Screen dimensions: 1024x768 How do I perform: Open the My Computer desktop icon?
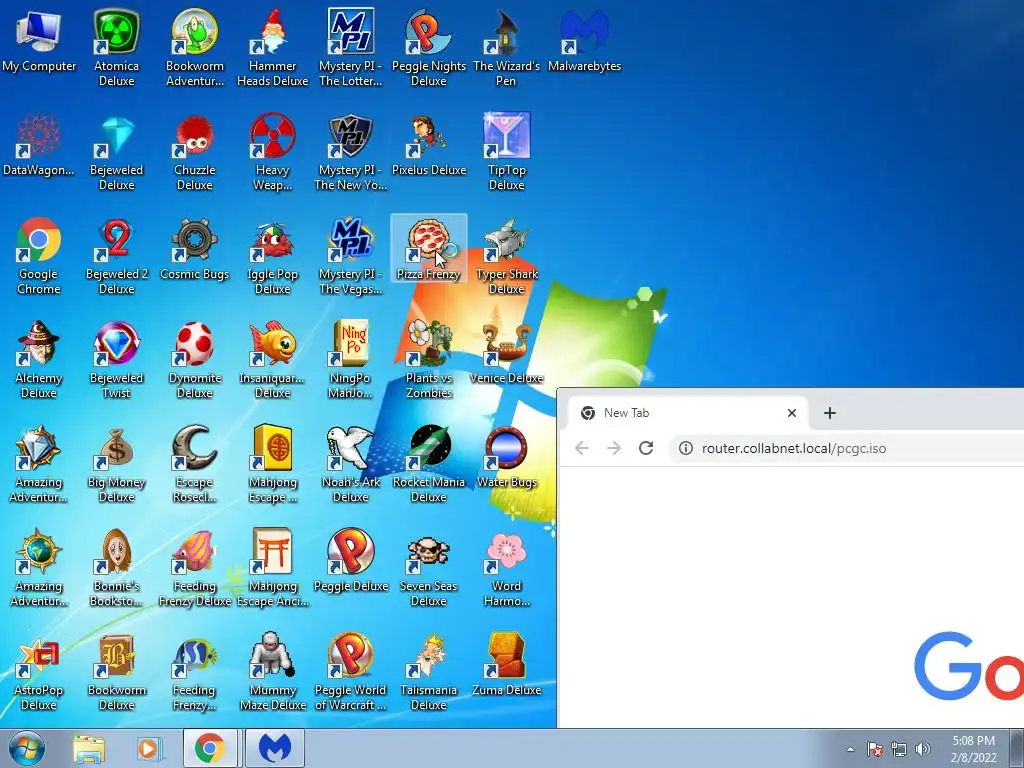pos(39,40)
